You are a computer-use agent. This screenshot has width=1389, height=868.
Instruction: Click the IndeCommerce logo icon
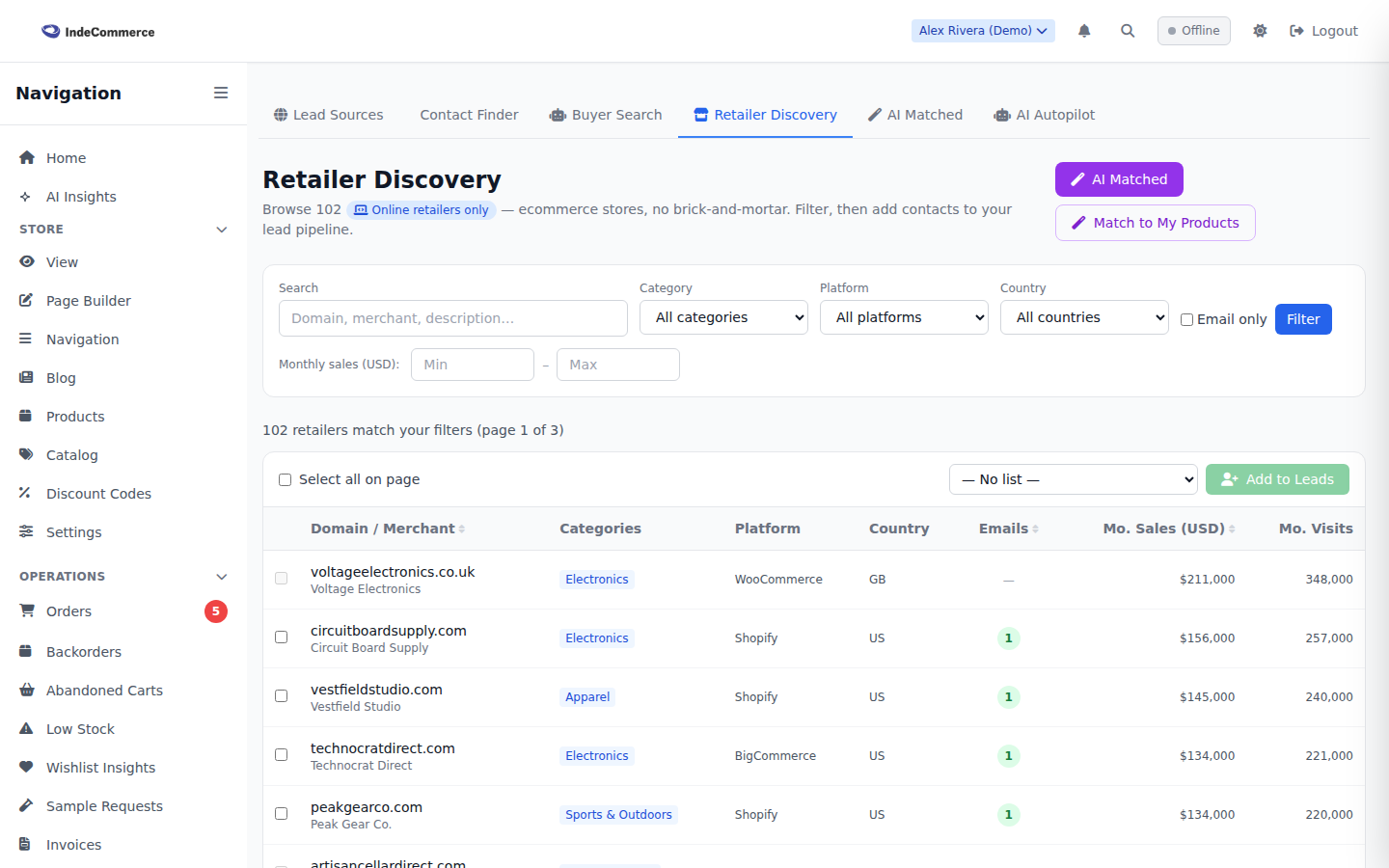(50, 31)
